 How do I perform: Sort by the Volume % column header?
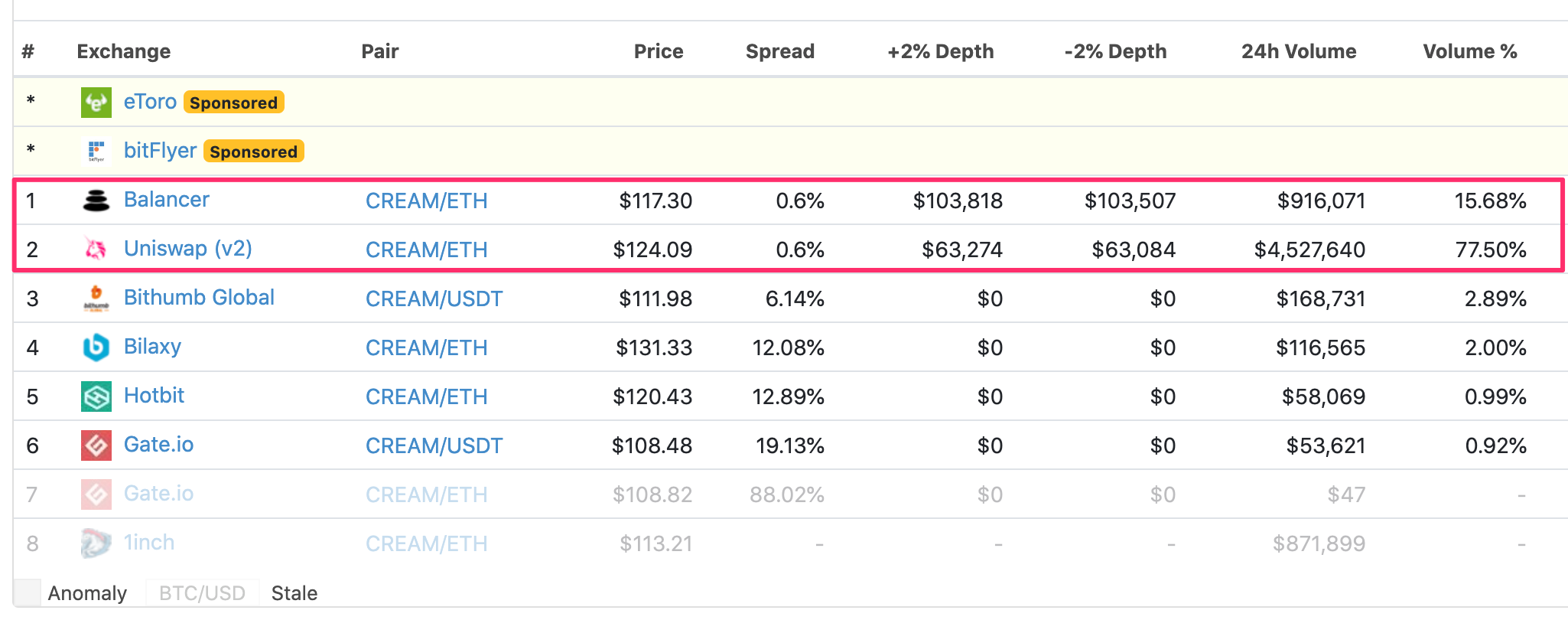[1470, 51]
